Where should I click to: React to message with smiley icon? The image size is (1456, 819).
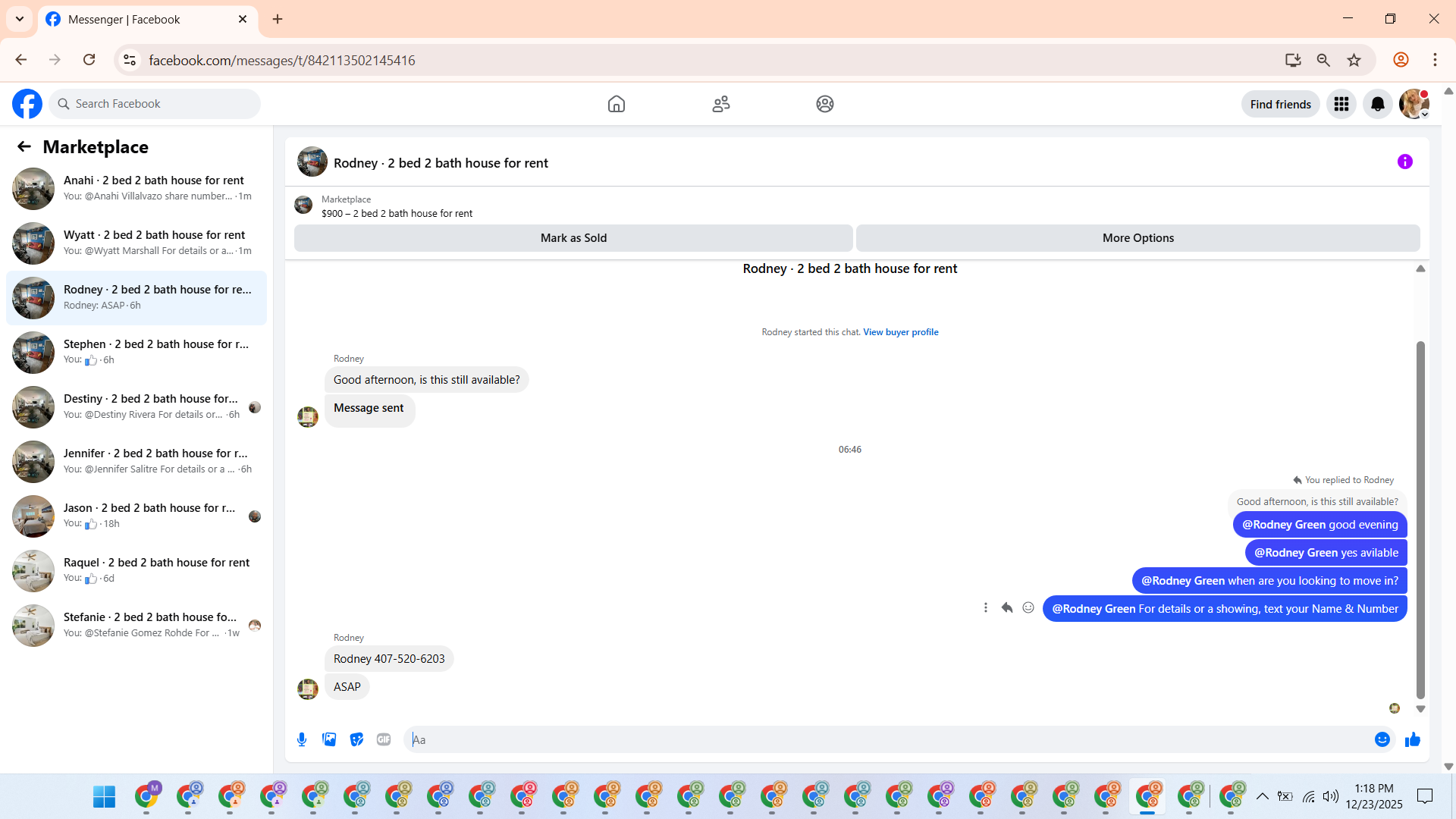tap(1028, 607)
